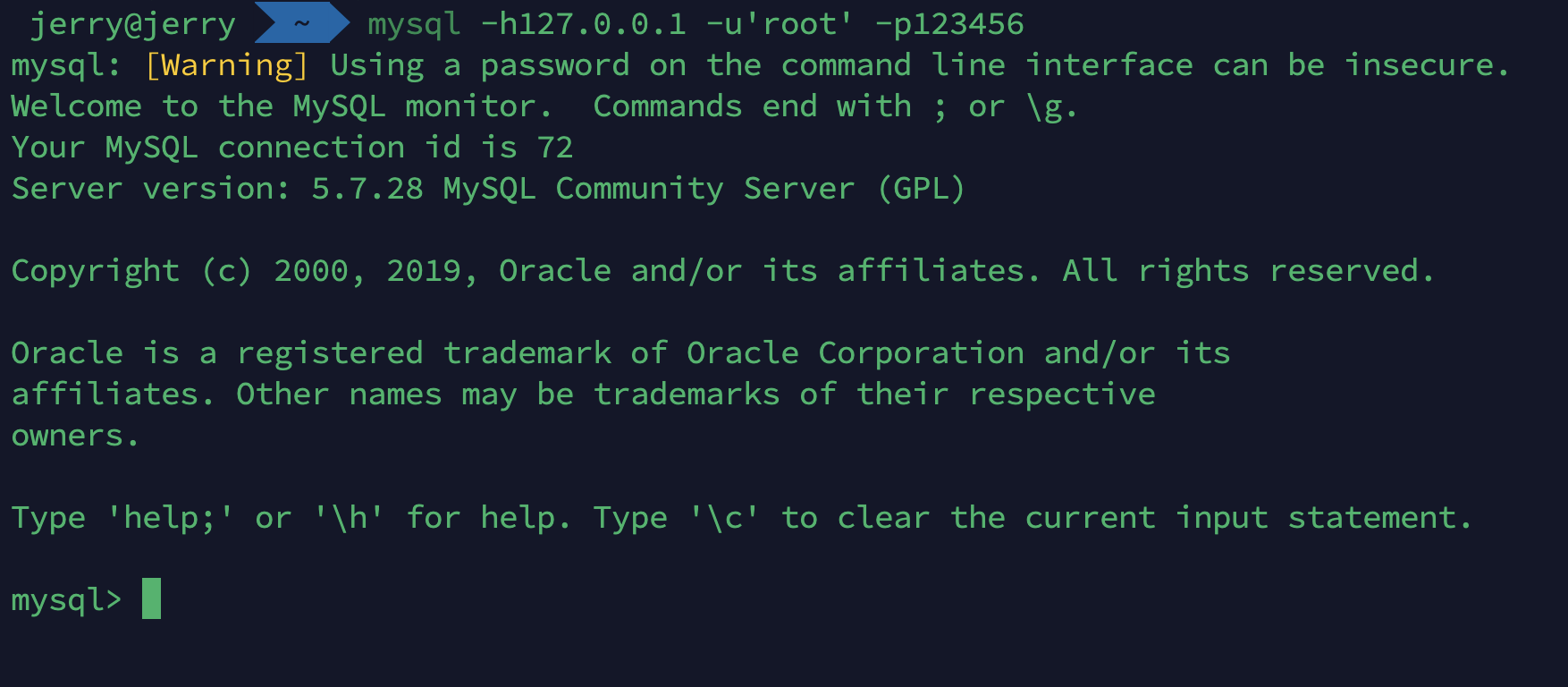Image resolution: width=1568 pixels, height=687 pixels.
Task: Click the blue home directory tilde segment
Action: [302, 23]
